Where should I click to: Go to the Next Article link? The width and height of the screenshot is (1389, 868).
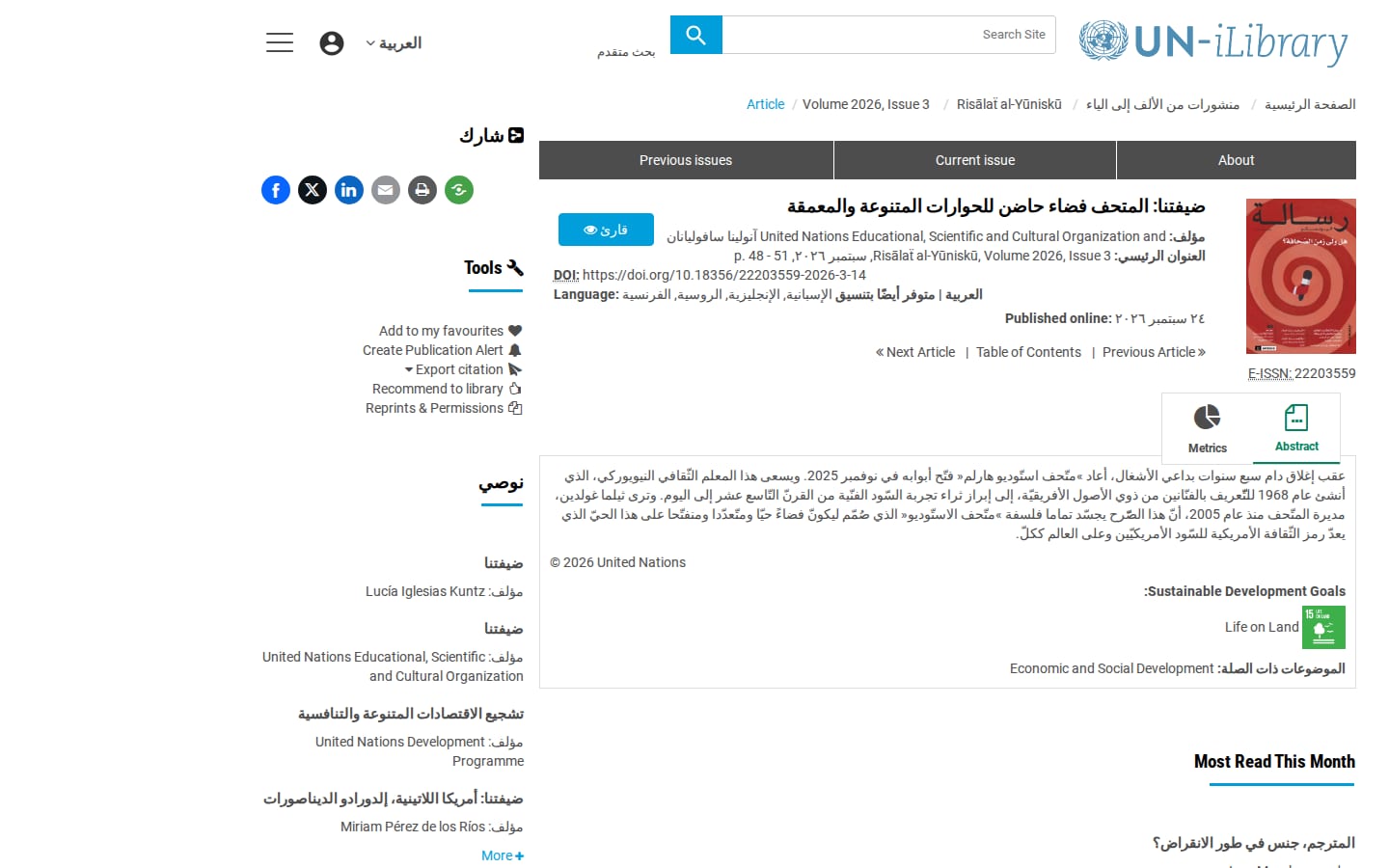915,352
